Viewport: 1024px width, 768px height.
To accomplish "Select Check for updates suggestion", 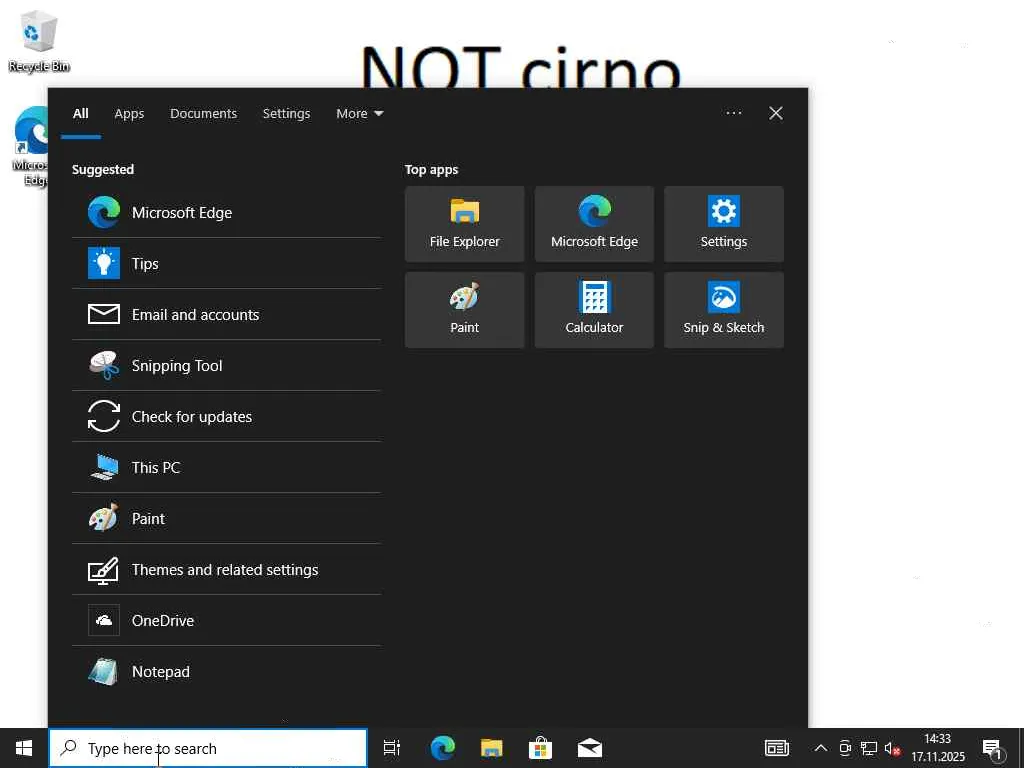I will point(226,416).
